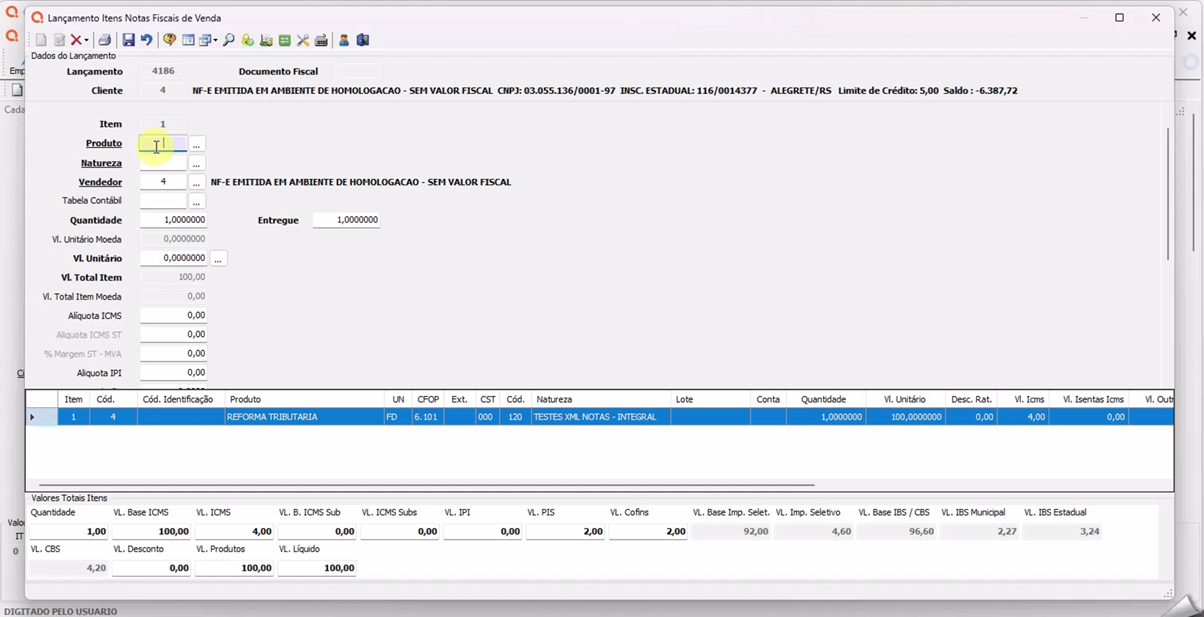The height and width of the screenshot is (617, 1204).
Task: Click the magnifying glass search icon
Action: click(x=229, y=40)
